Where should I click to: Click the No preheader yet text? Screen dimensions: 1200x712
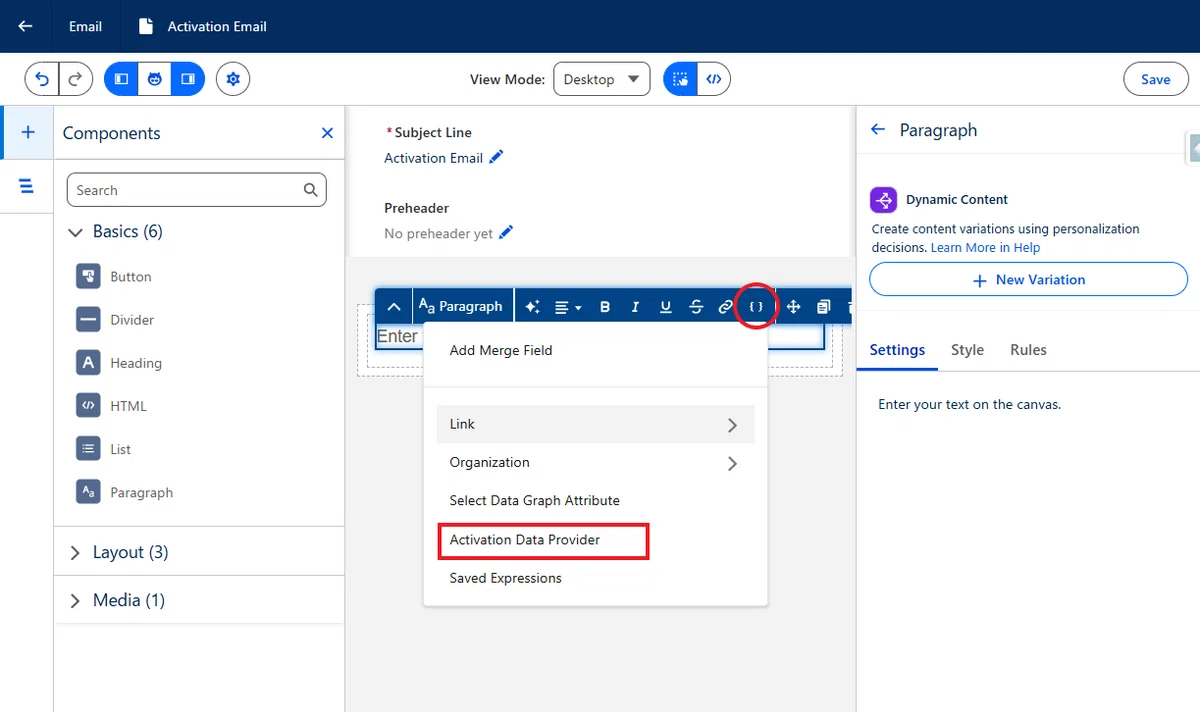pyautogui.click(x=438, y=233)
